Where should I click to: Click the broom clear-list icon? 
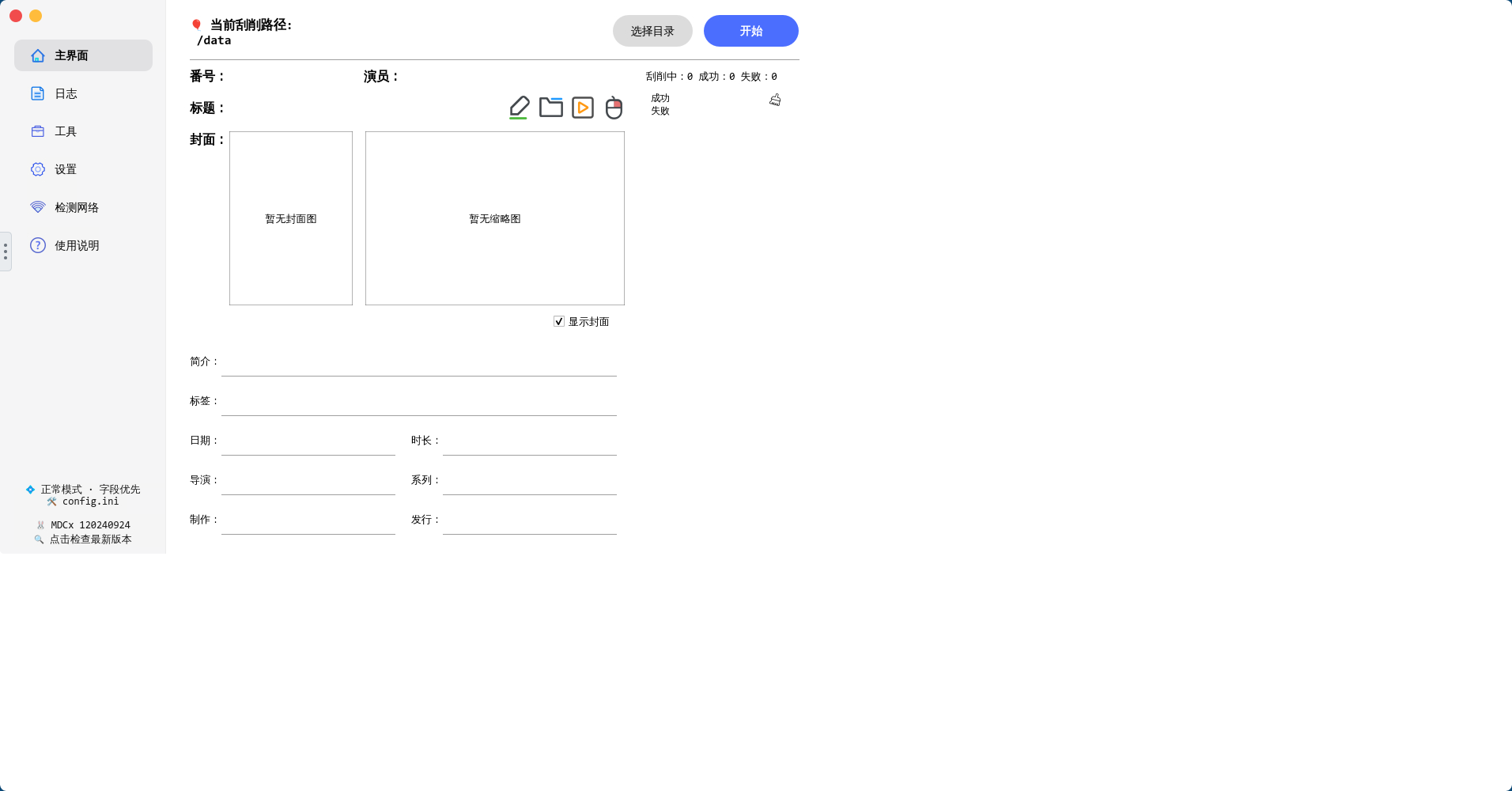click(x=775, y=100)
